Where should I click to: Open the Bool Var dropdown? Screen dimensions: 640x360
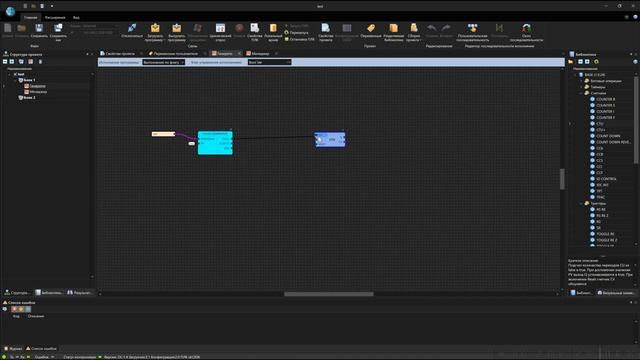(269, 62)
